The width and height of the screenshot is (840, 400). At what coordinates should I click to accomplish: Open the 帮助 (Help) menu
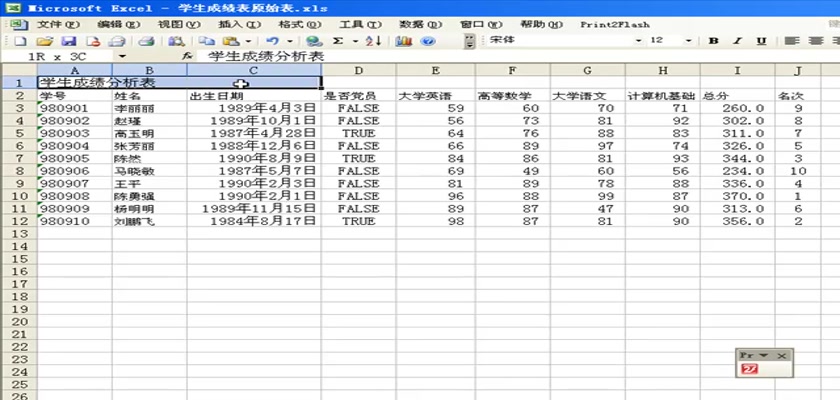click(x=542, y=25)
